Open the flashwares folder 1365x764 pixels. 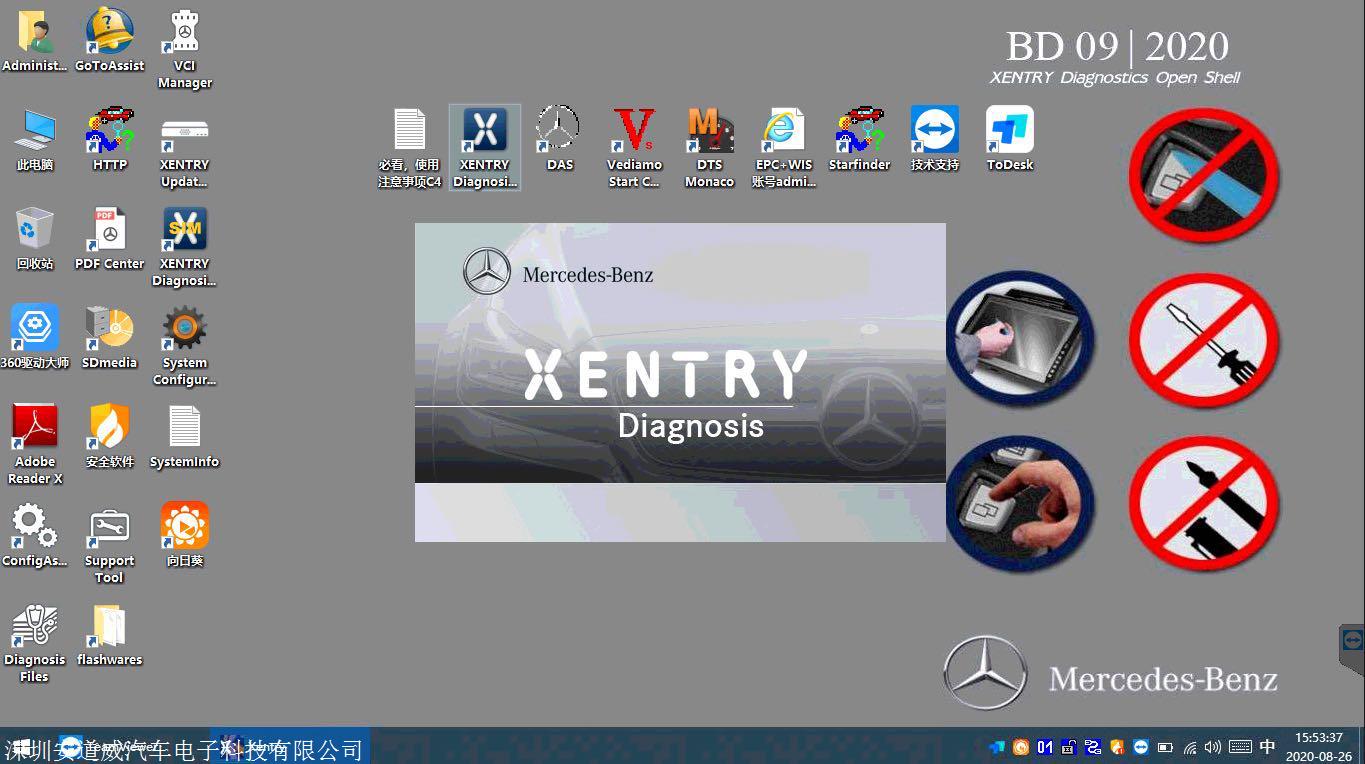[x=110, y=635]
